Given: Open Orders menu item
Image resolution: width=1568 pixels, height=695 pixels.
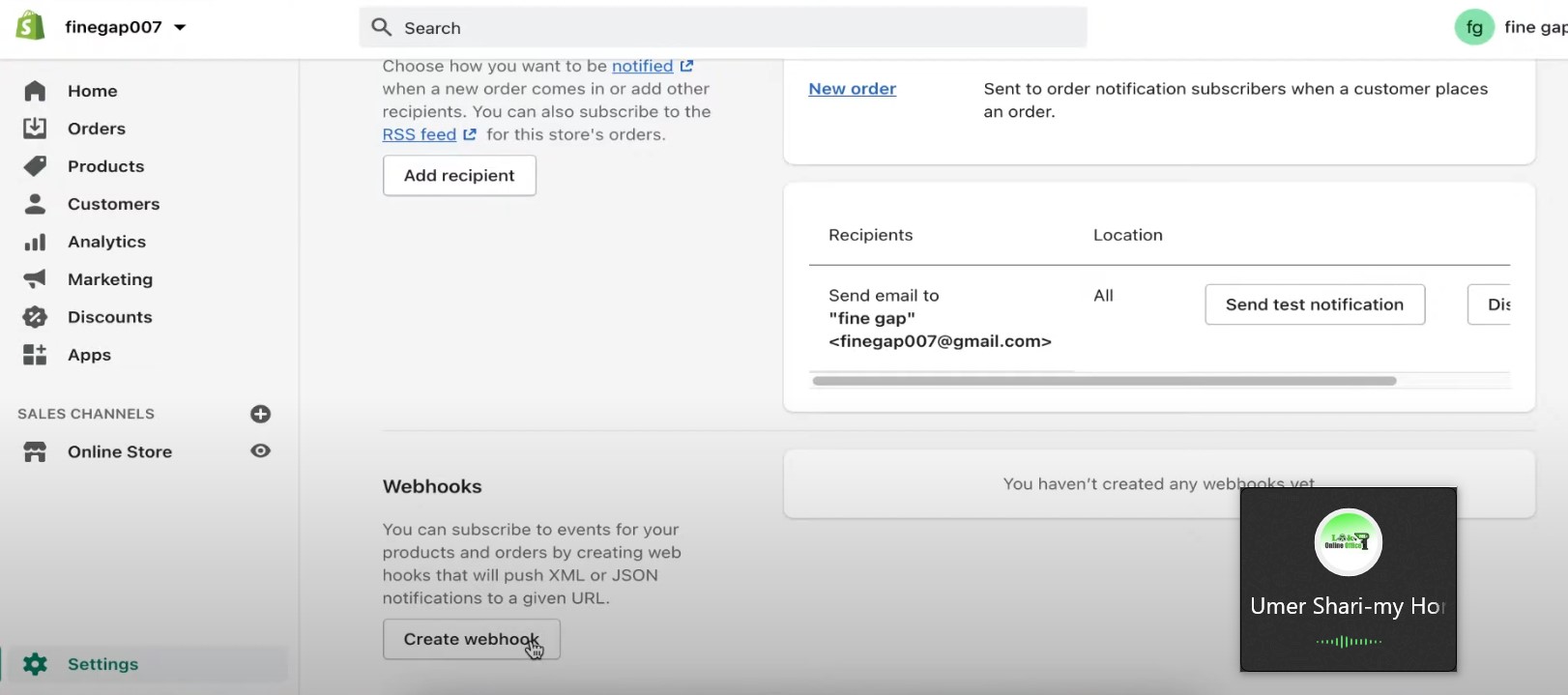Looking at the screenshot, I should pyautogui.click(x=97, y=129).
